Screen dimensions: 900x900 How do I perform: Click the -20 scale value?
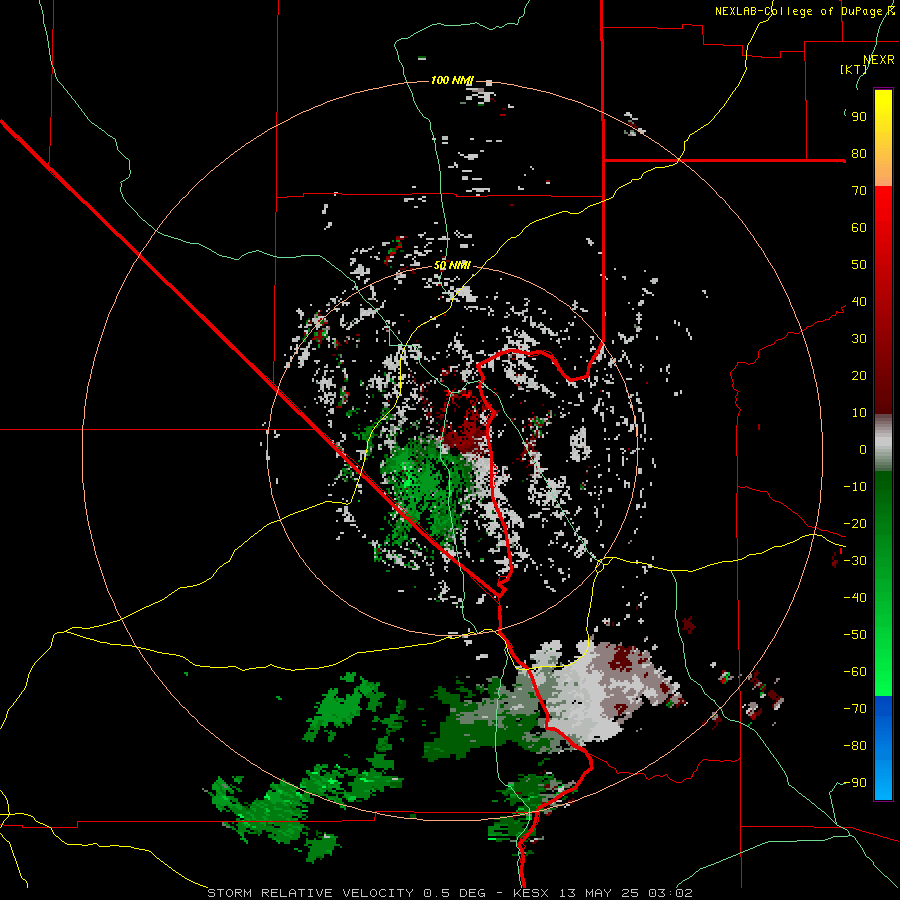pyautogui.click(x=855, y=524)
